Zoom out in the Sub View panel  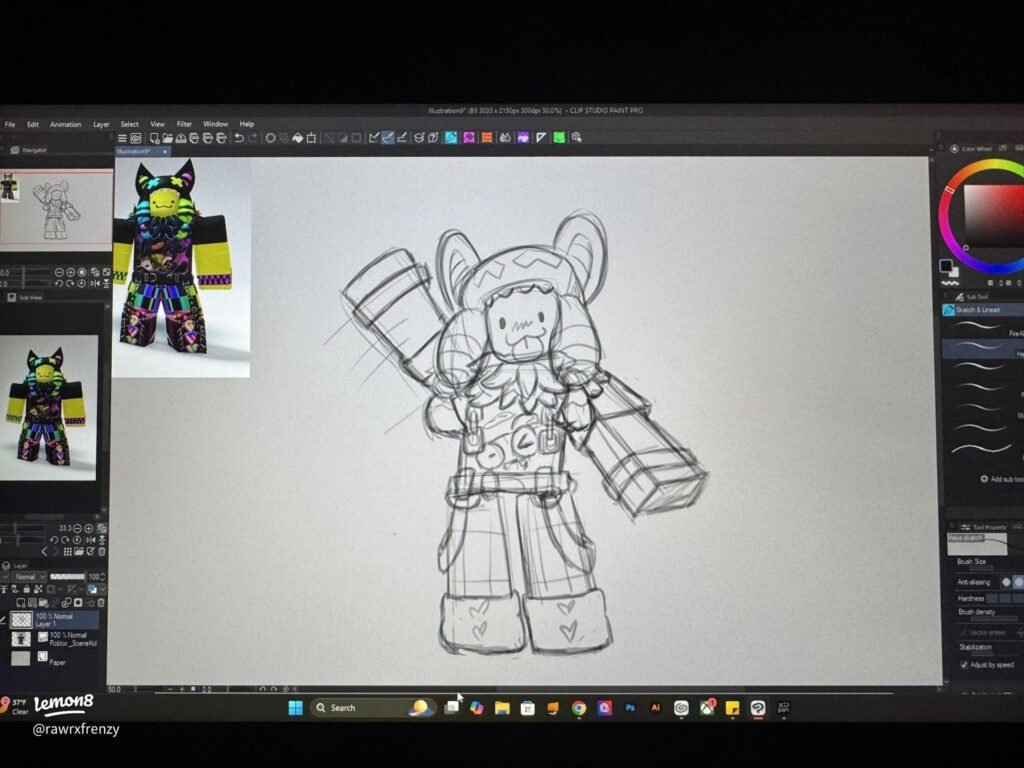pos(77,528)
